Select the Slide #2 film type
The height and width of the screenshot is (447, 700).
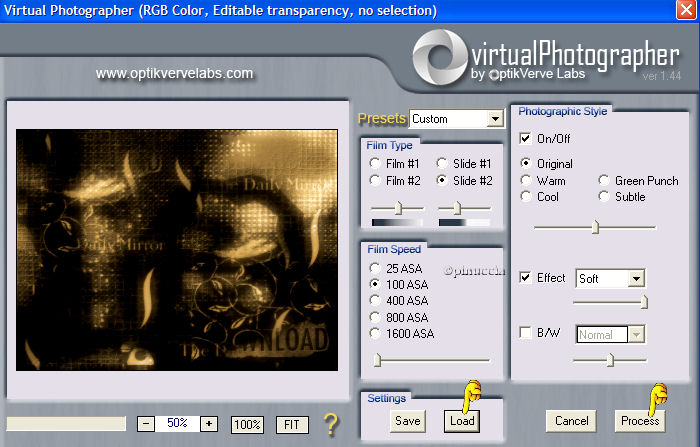point(442,180)
